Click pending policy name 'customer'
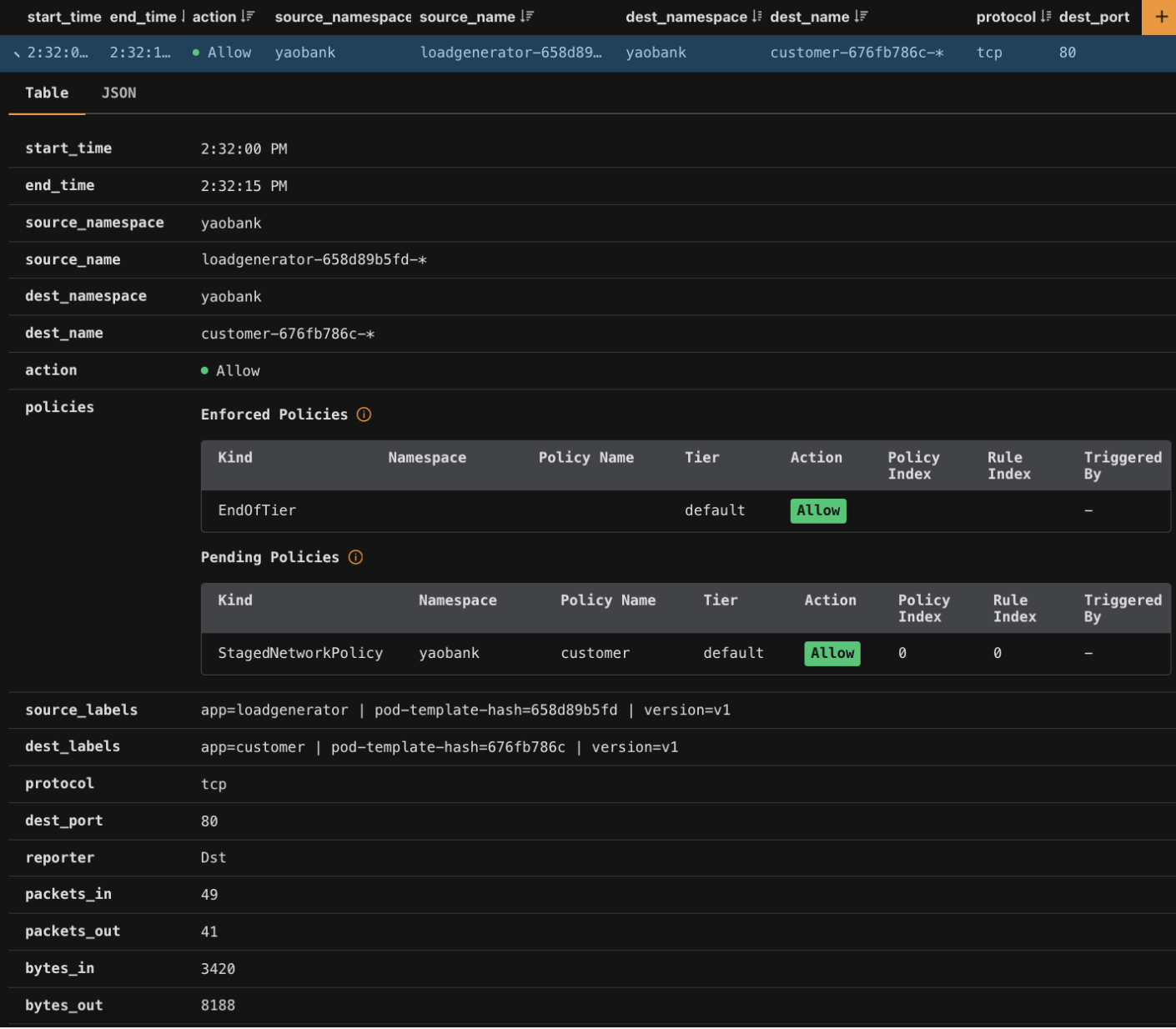This screenshot has height=1029, width=1176. pyautogui.click(x=595, y=653)
